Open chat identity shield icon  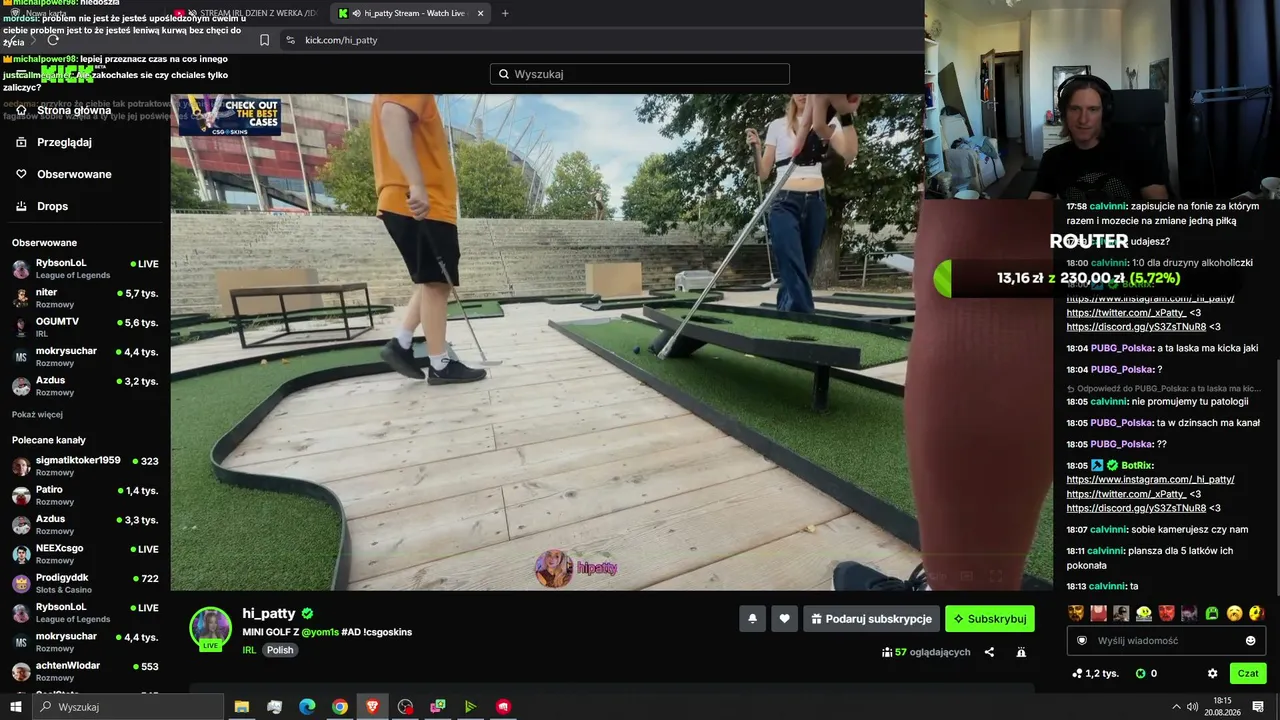(1081, 641)
